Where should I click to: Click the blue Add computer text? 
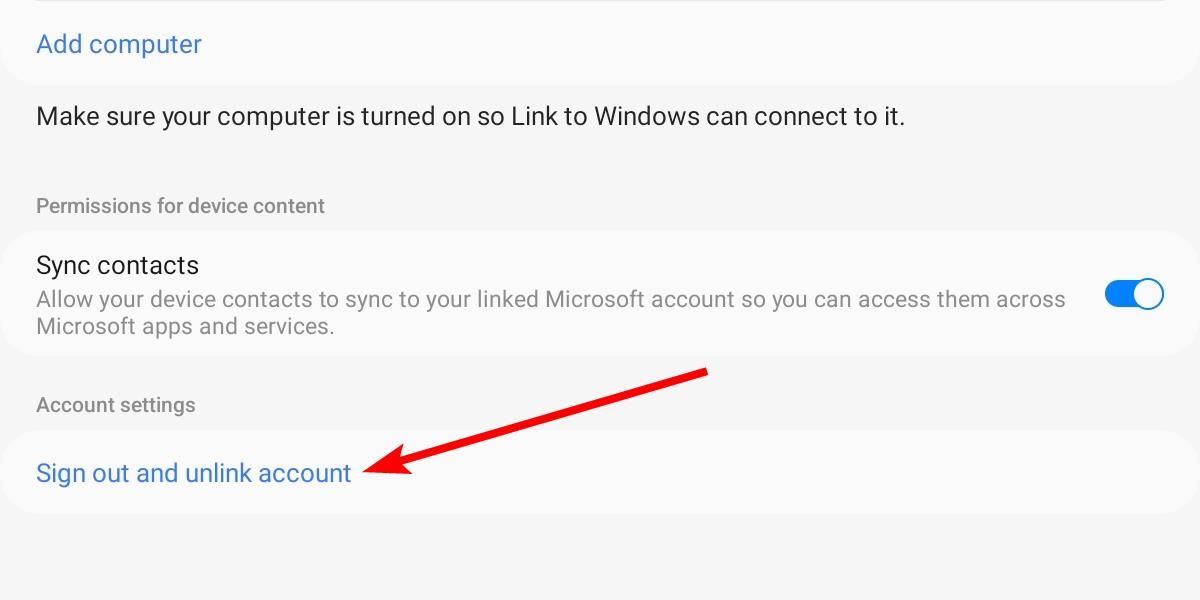click(117, 44)
